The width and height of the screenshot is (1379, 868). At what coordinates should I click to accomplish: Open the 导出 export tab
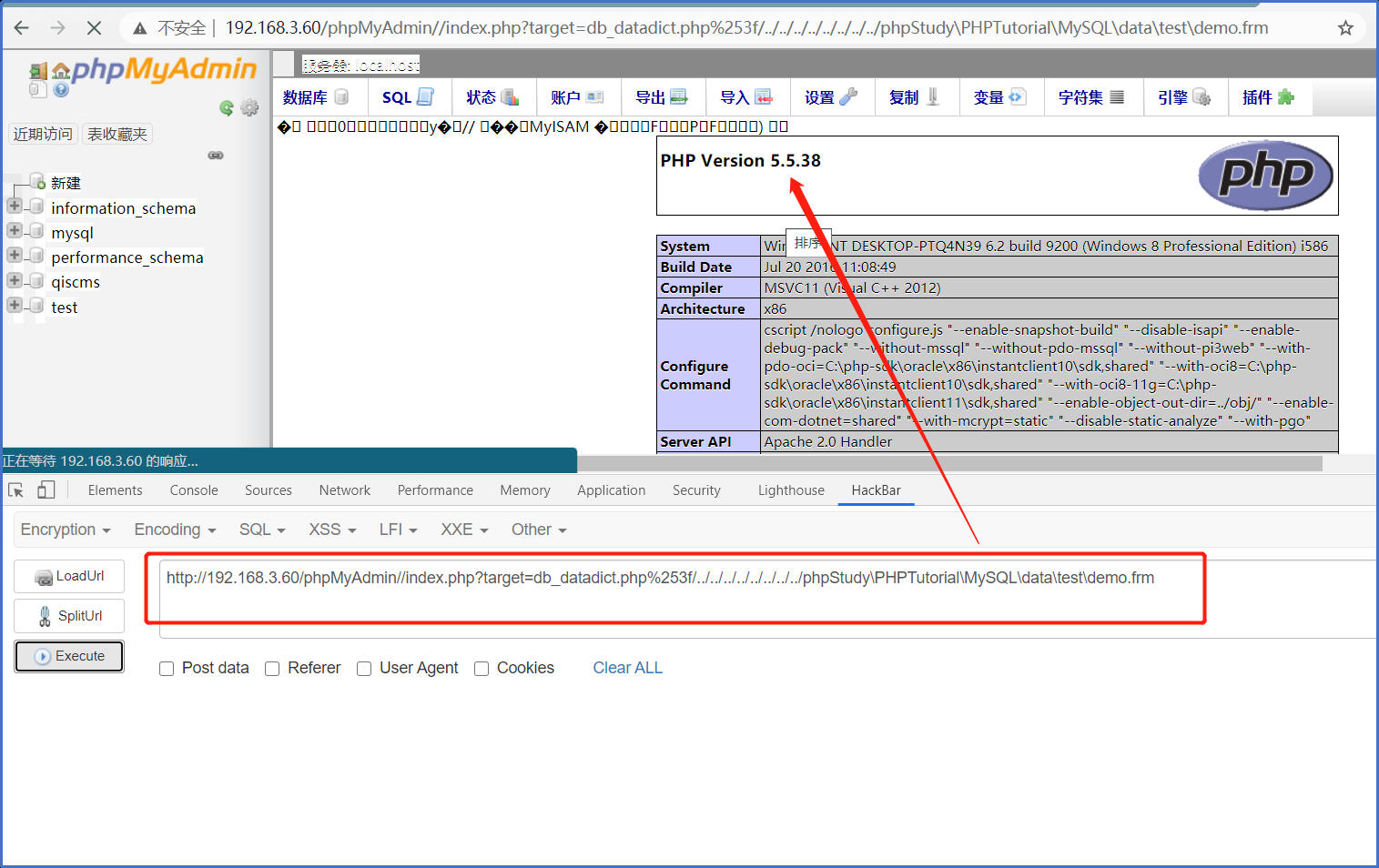click(x=662, y=97)
